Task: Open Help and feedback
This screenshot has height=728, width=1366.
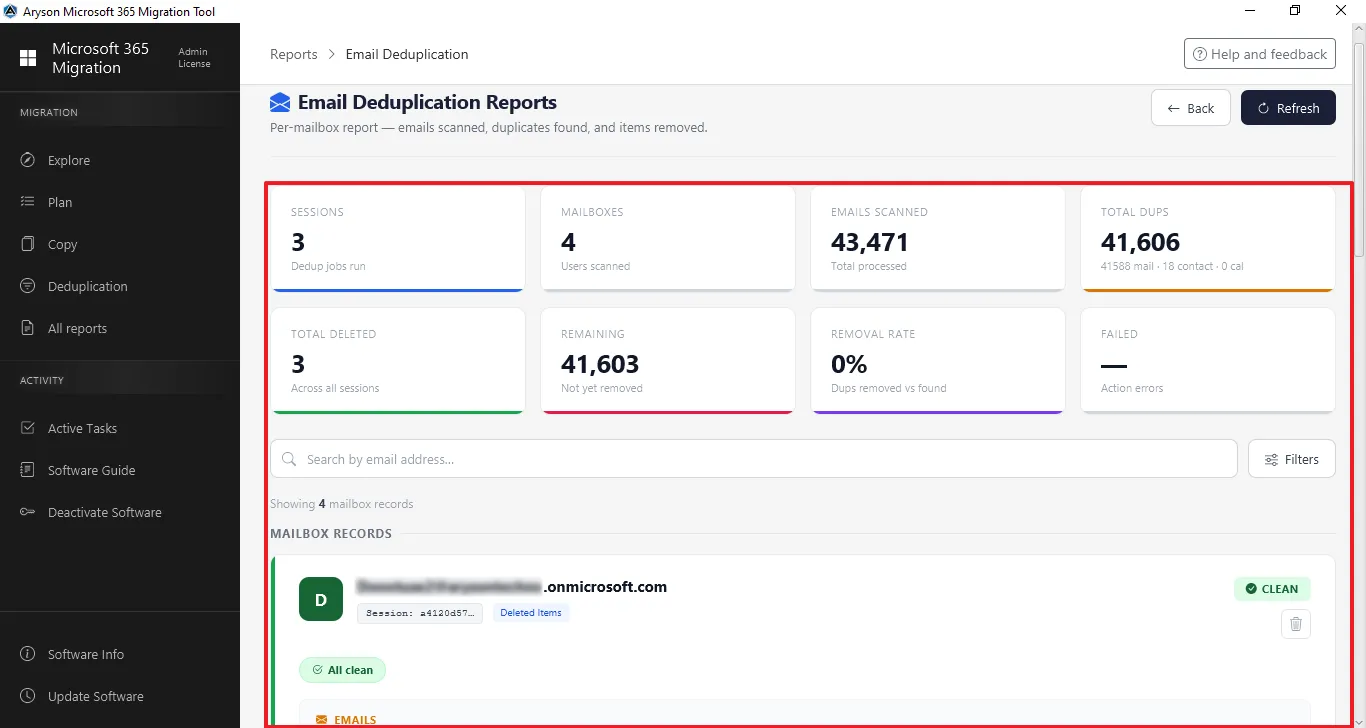Action: click(1260, 54)
